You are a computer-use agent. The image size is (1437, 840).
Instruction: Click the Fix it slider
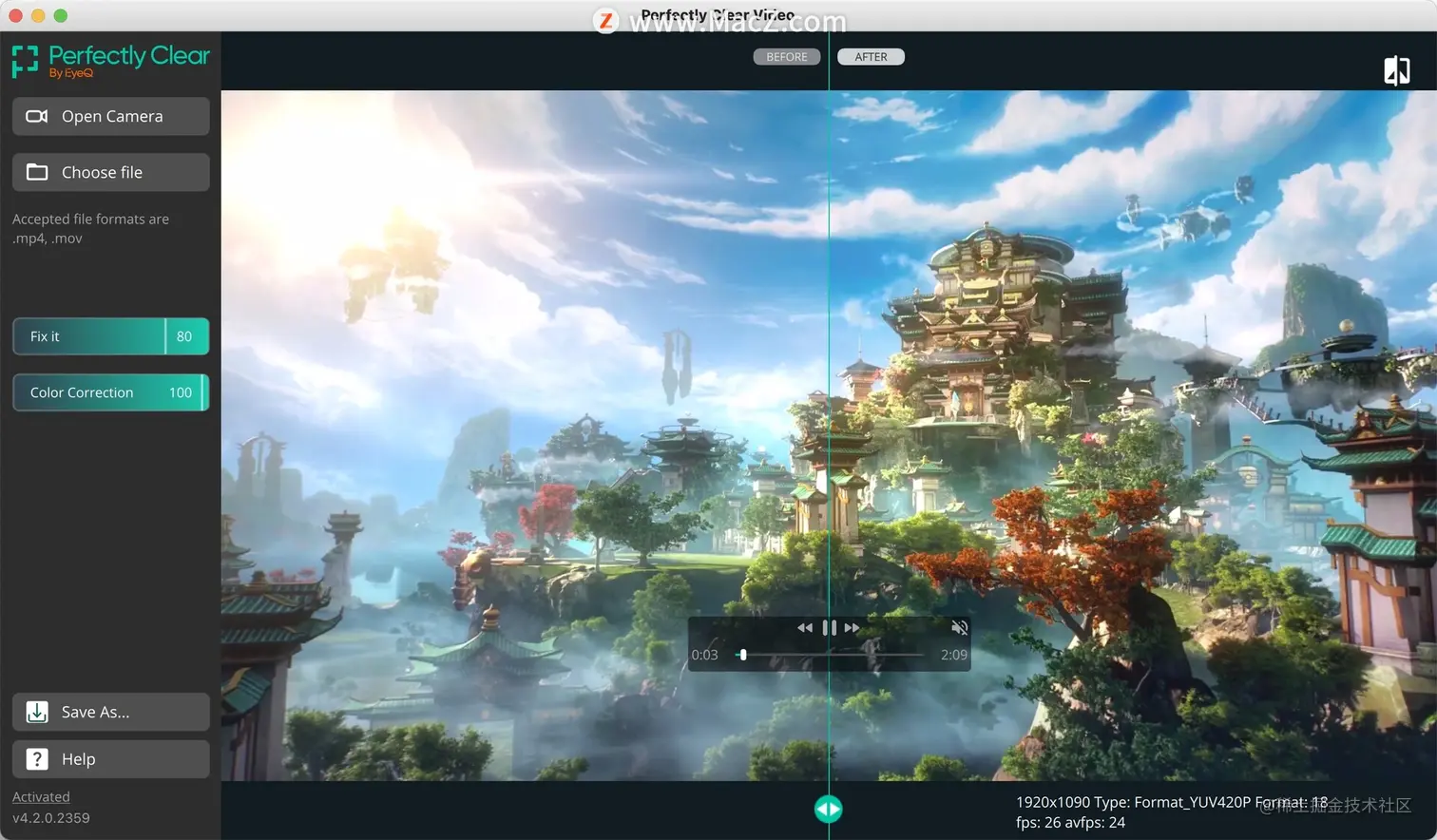(110, 336)
